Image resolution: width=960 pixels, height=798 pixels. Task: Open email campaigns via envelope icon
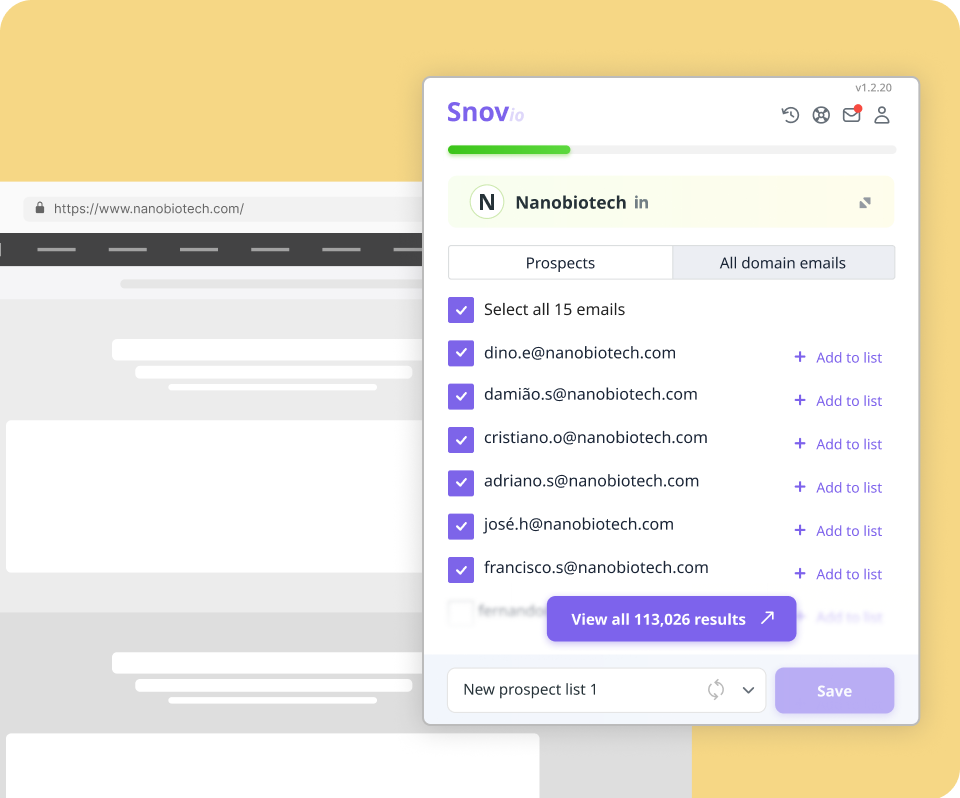pos(852,115)
